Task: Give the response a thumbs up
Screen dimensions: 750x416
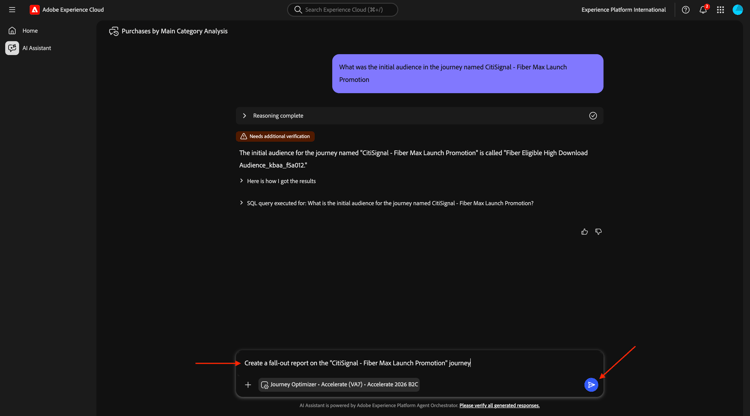Action: (x=584, y=231)
